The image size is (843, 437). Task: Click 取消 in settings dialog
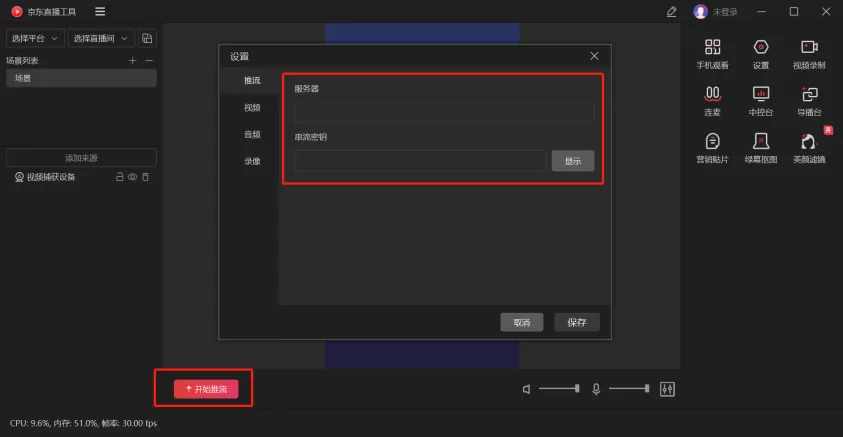click(x=521, y=323)
